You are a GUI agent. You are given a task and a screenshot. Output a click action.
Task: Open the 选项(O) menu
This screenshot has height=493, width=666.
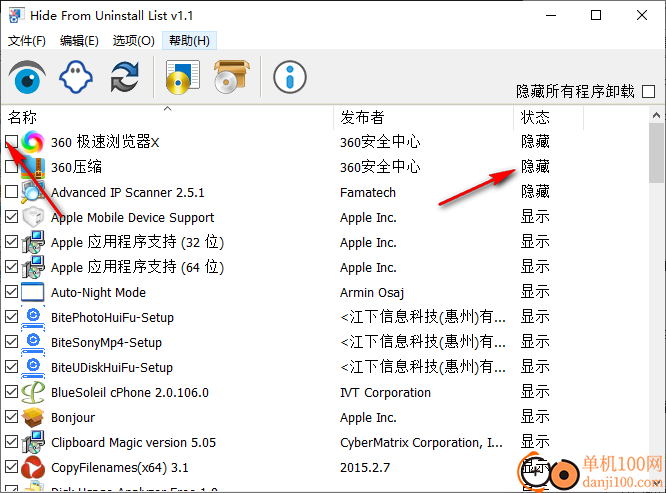point(133,41)
